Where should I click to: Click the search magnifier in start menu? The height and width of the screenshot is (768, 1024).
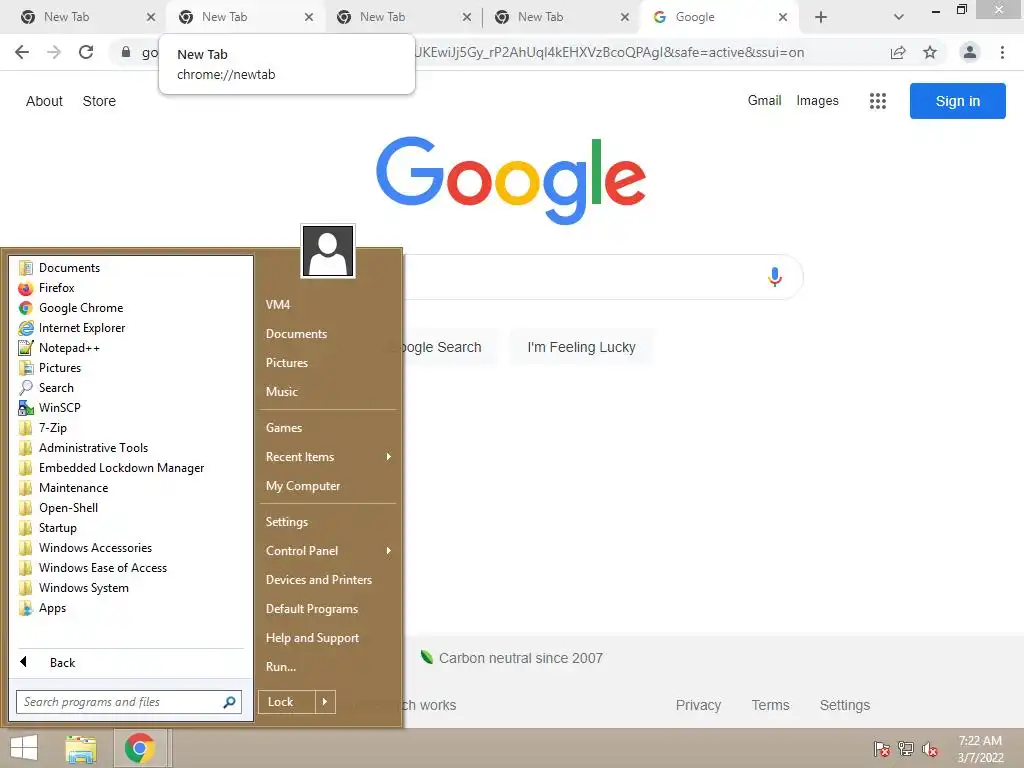tap(229, 702)
